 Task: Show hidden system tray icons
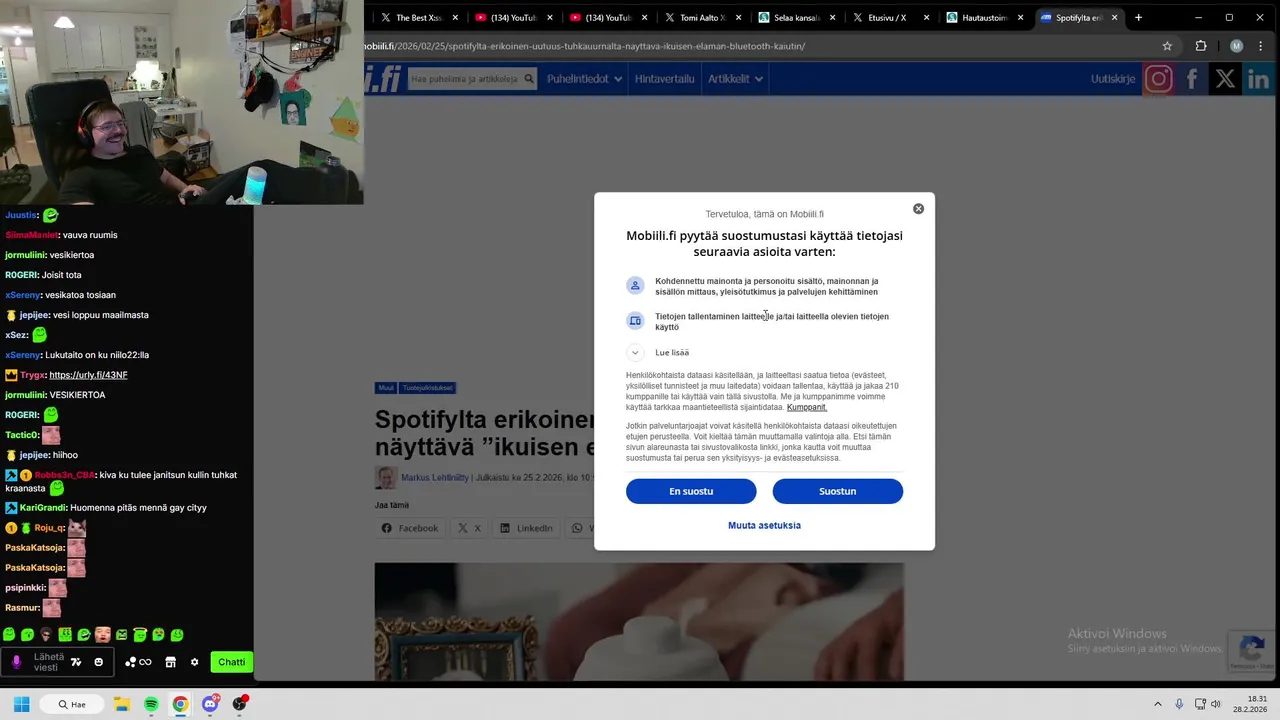pyautogui.click(x=1158, y=704)
